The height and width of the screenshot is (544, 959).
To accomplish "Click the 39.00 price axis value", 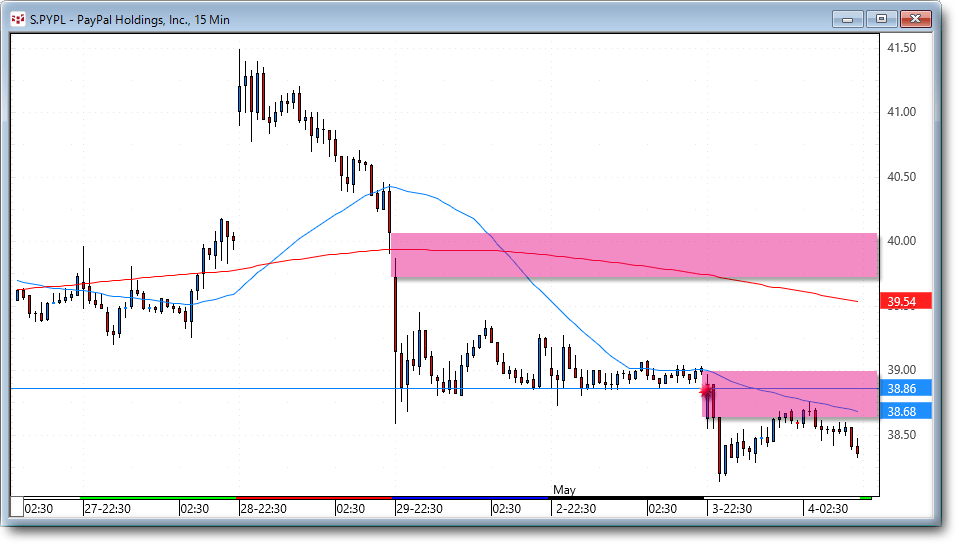I will click(x=902, y=370).
